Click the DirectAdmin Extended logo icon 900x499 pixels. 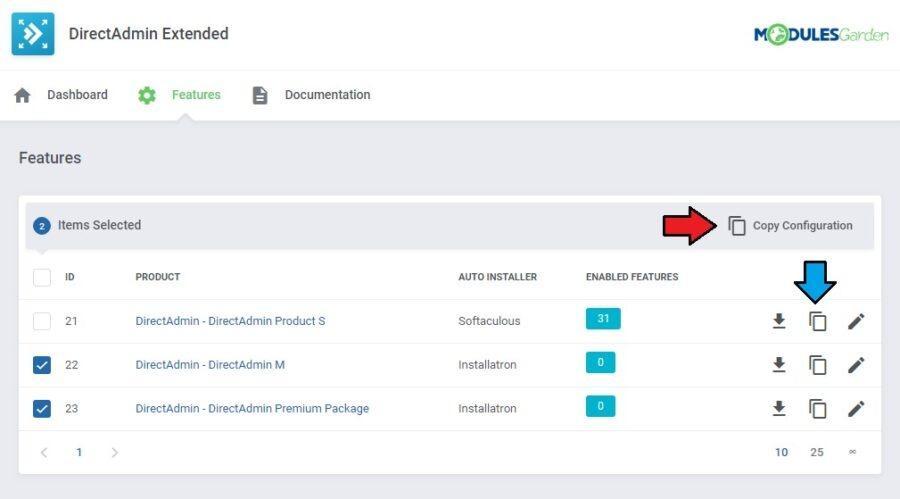33,34
